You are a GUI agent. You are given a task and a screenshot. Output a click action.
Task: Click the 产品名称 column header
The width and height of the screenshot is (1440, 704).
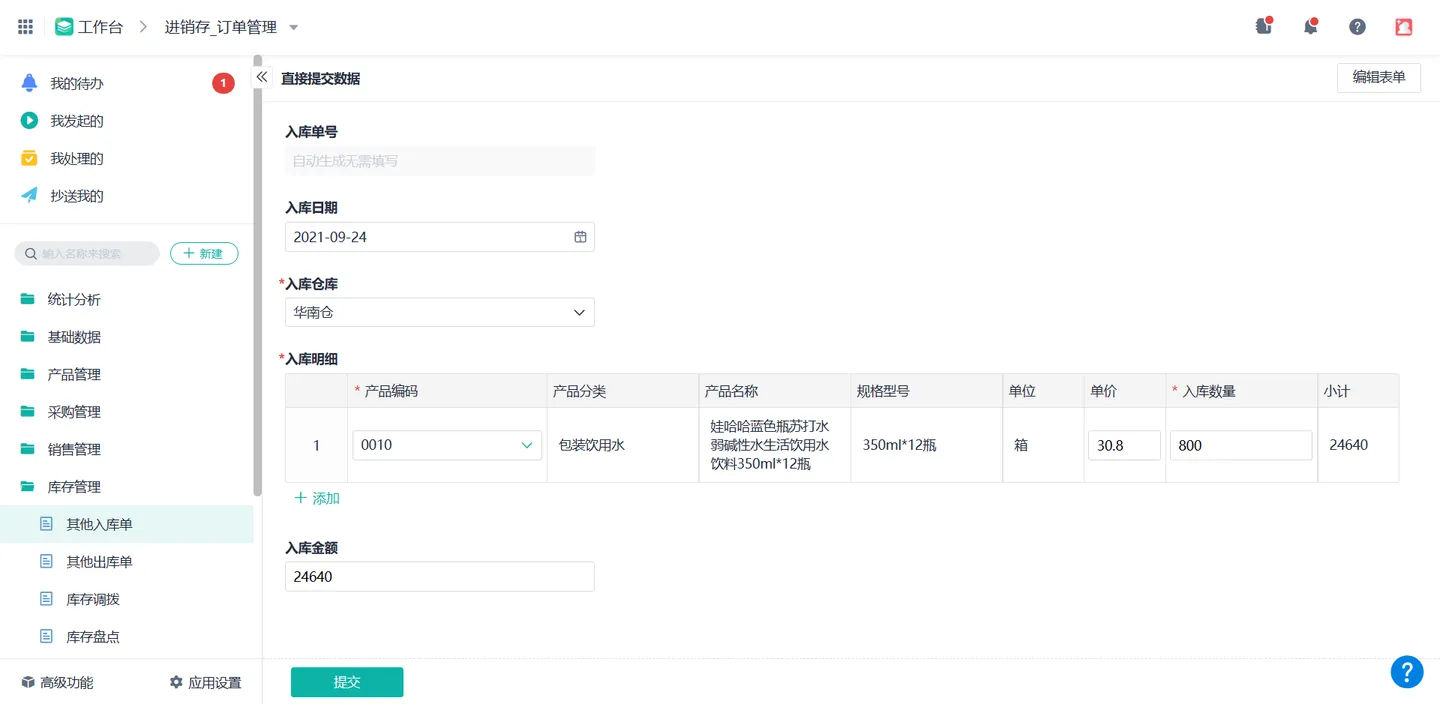point(774,391)
